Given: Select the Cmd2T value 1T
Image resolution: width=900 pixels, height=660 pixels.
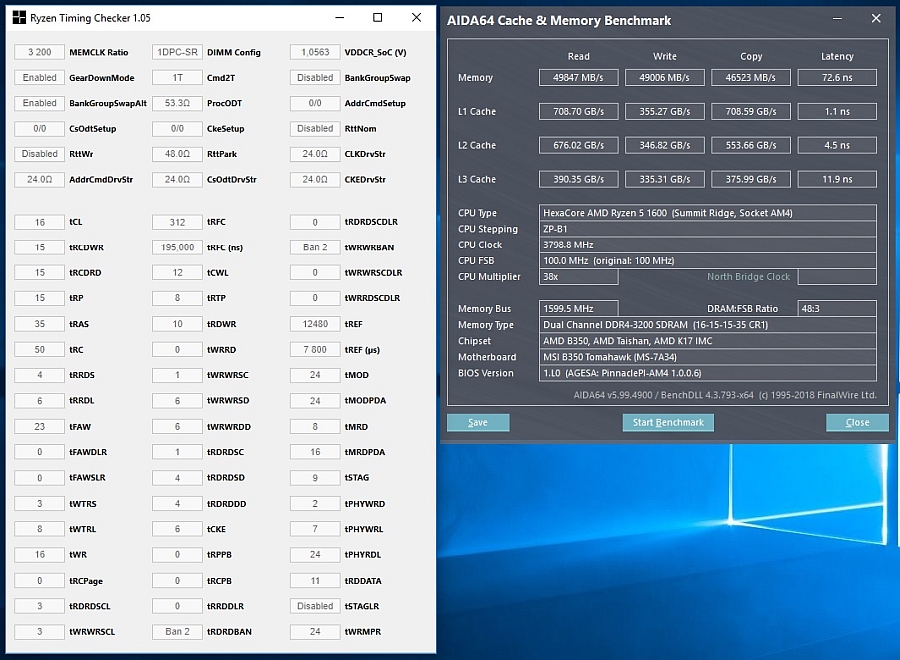Looking at the screenshot, I should pyautogui.click(x=177, y=77).
